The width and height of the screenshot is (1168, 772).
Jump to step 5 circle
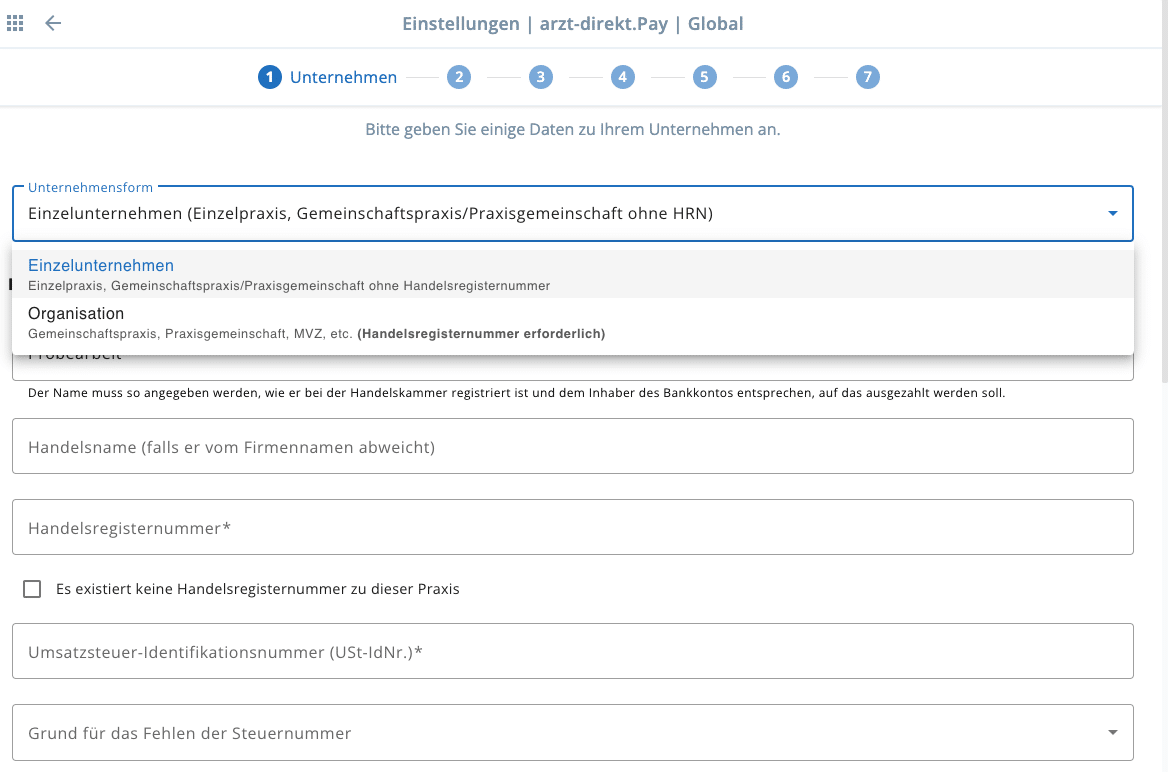pos(704,77)
